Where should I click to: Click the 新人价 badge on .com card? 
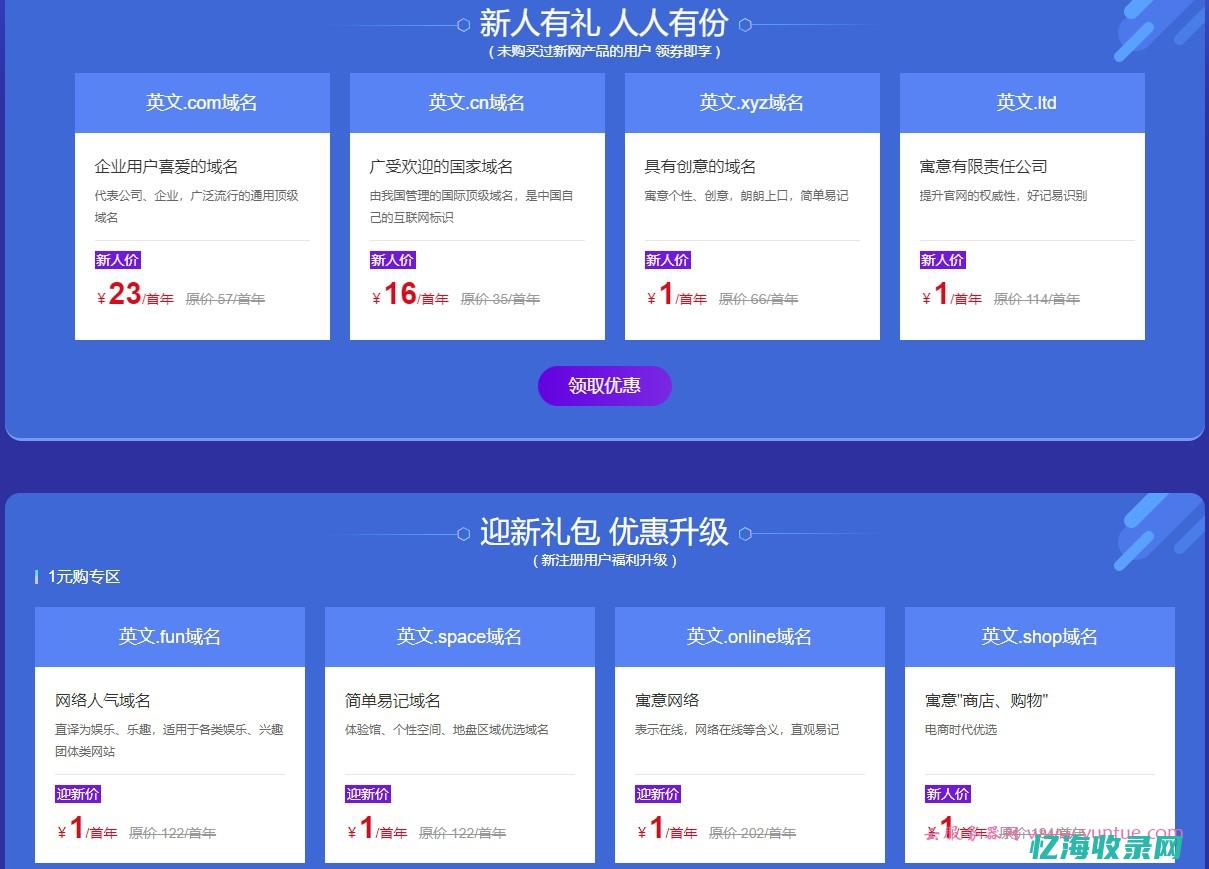click(x=117, y=260)
